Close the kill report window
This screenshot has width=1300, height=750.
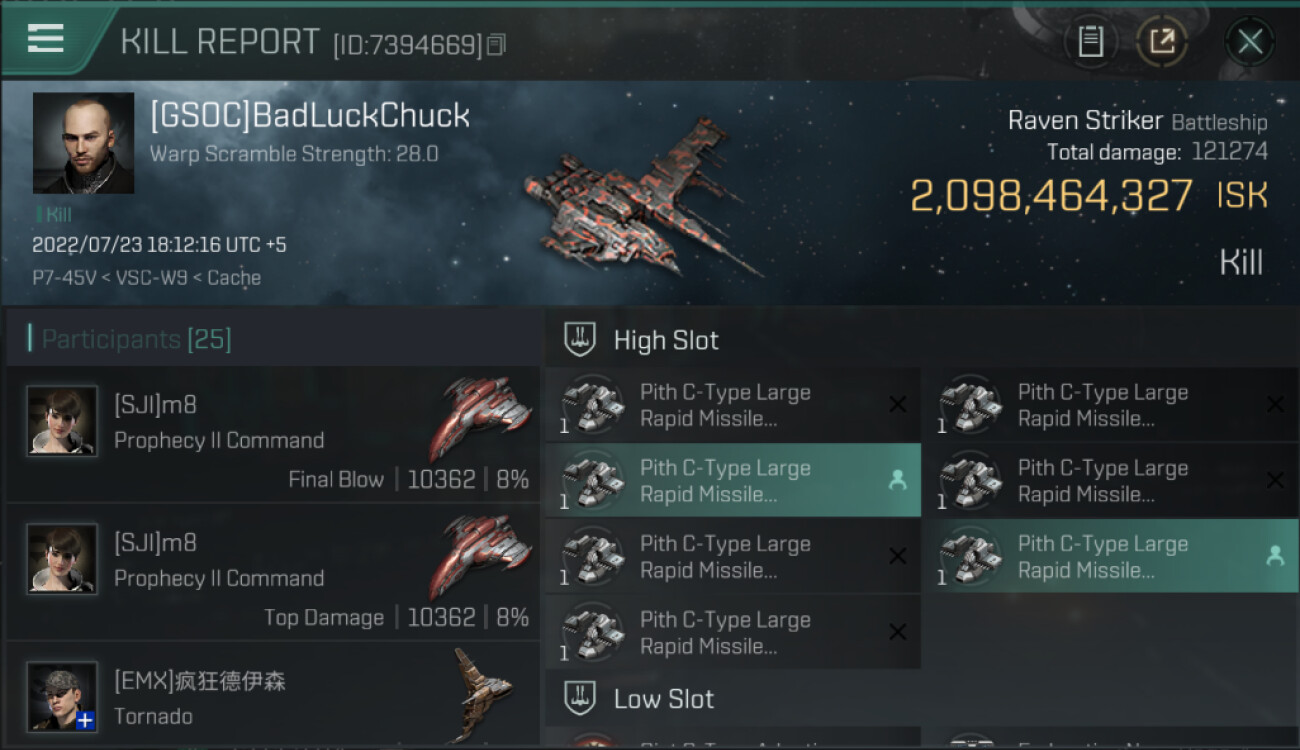pyautogui.click(x=1250, y=41)
